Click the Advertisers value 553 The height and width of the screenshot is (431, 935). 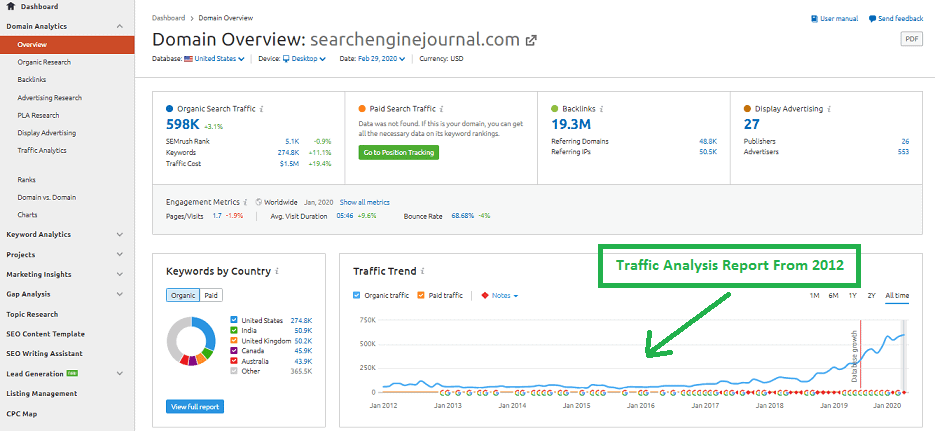click(903, 152)
